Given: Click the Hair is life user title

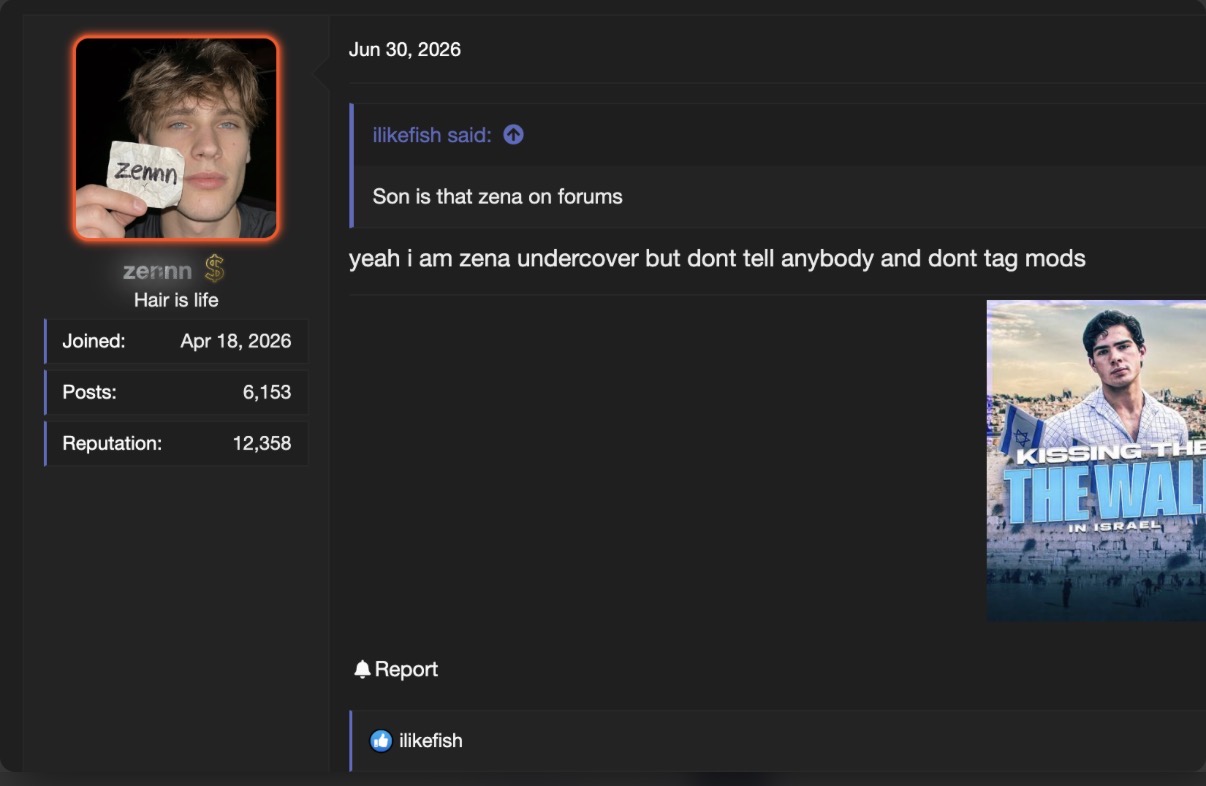Looking at the screenshot, I should tap(176, 300).
